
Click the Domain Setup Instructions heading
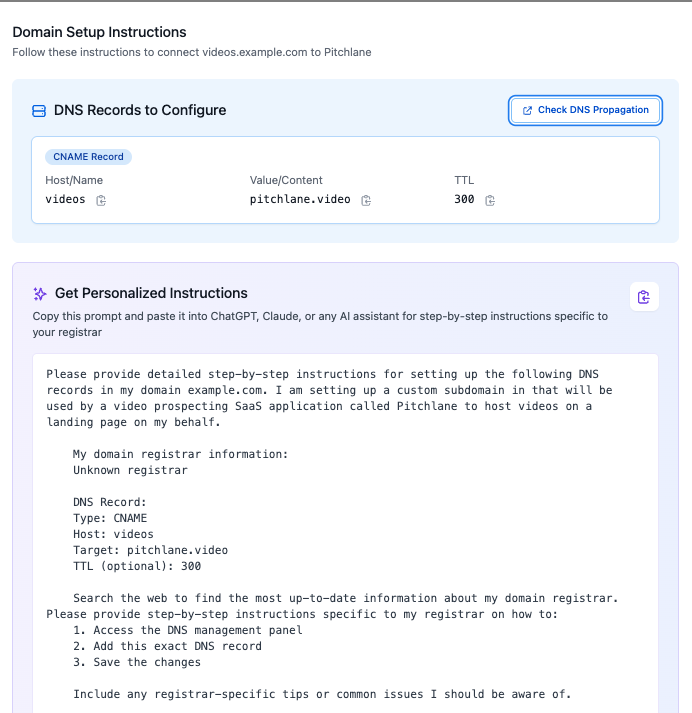tap(99, 32)
